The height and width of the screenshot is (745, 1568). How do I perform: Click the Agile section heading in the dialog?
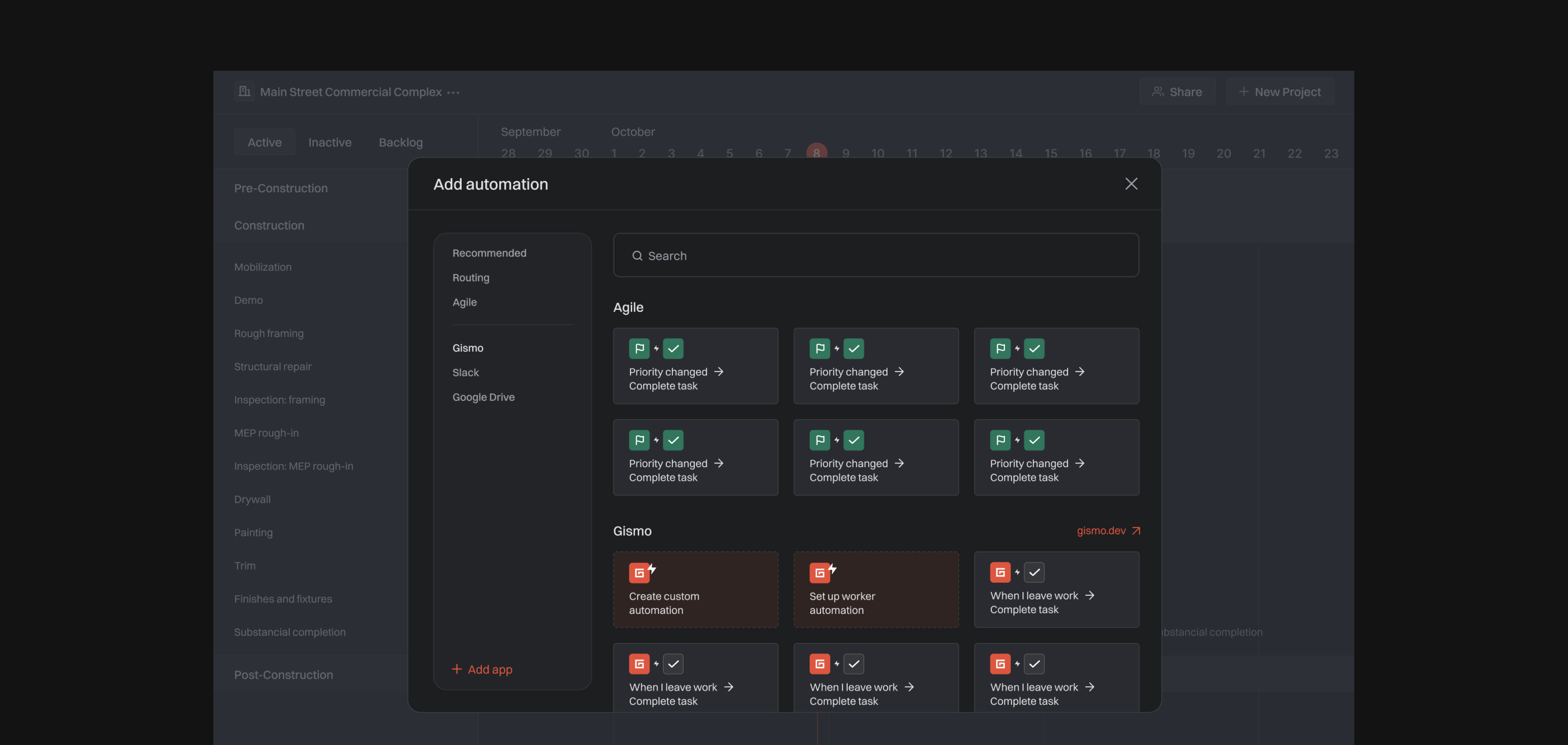click(628, 307)
